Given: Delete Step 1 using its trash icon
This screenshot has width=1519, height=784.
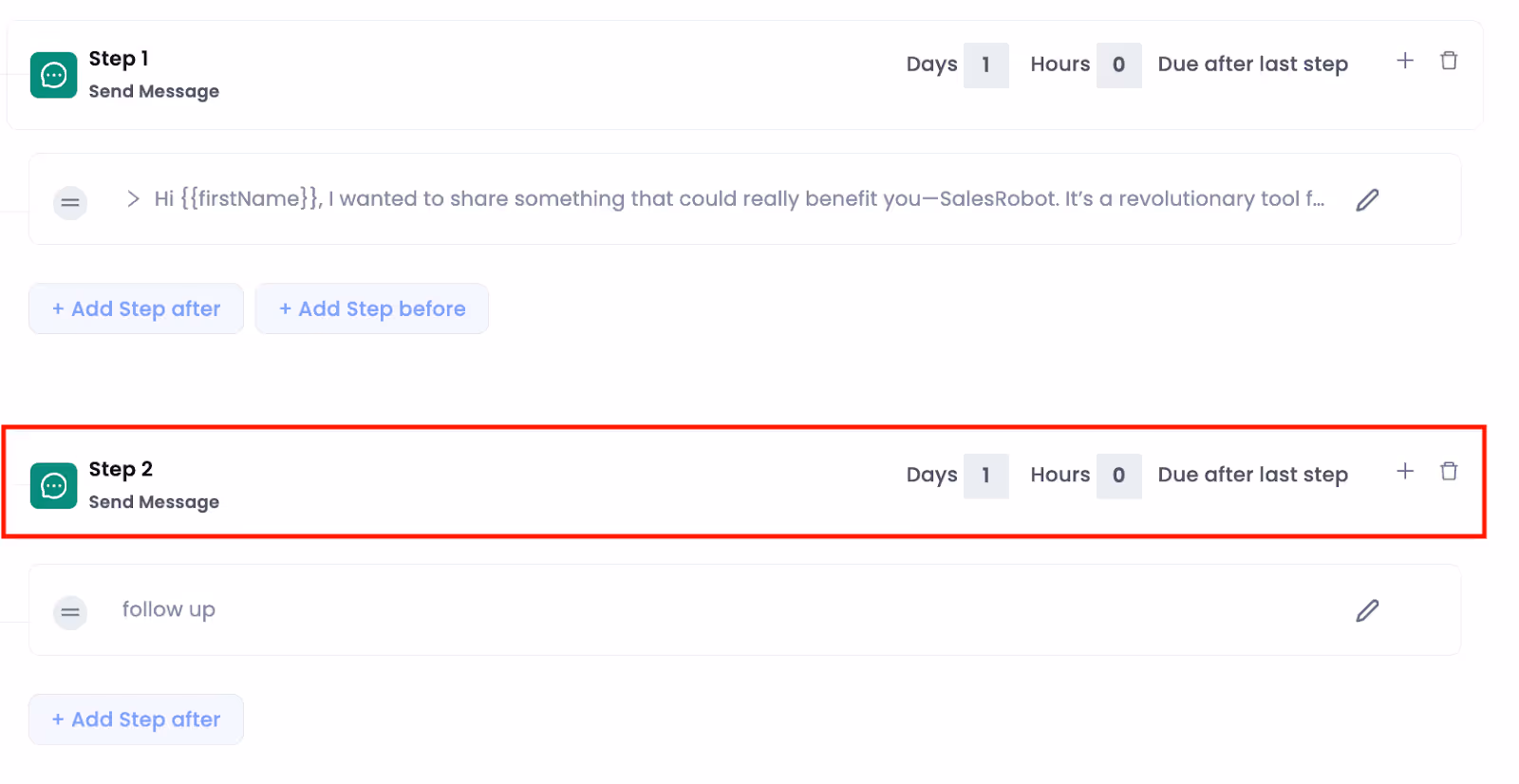Looking at the screenshot, I should 1449,60.
